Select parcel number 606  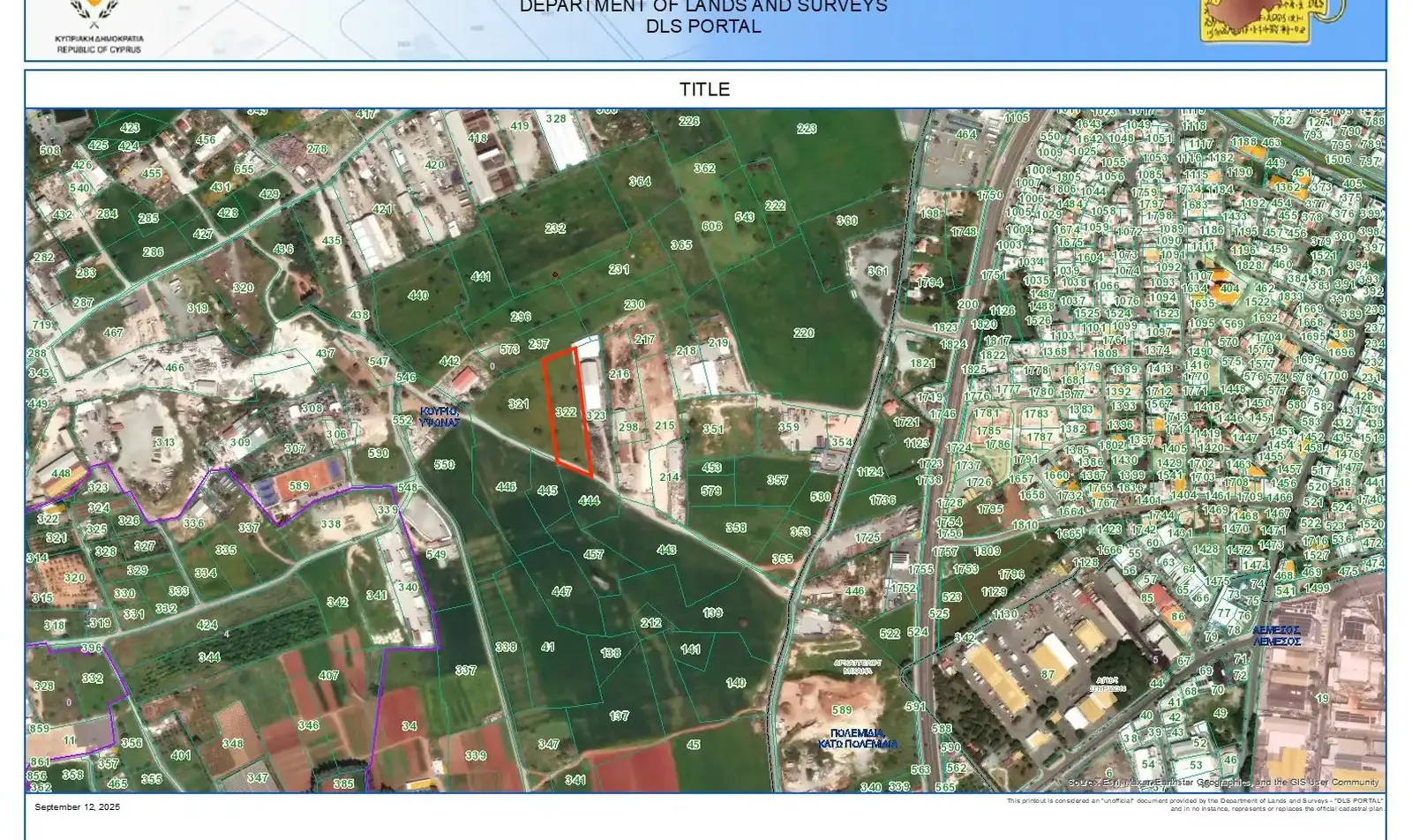[711, 227]
